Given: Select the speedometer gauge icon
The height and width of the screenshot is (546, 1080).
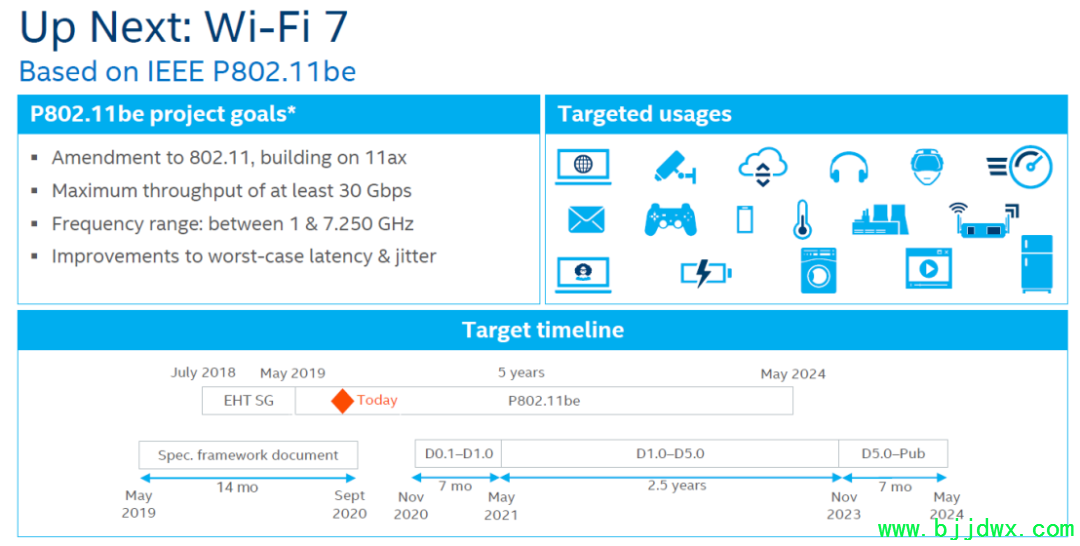Looking at the screenshot, I should [x=1020, y=167].
